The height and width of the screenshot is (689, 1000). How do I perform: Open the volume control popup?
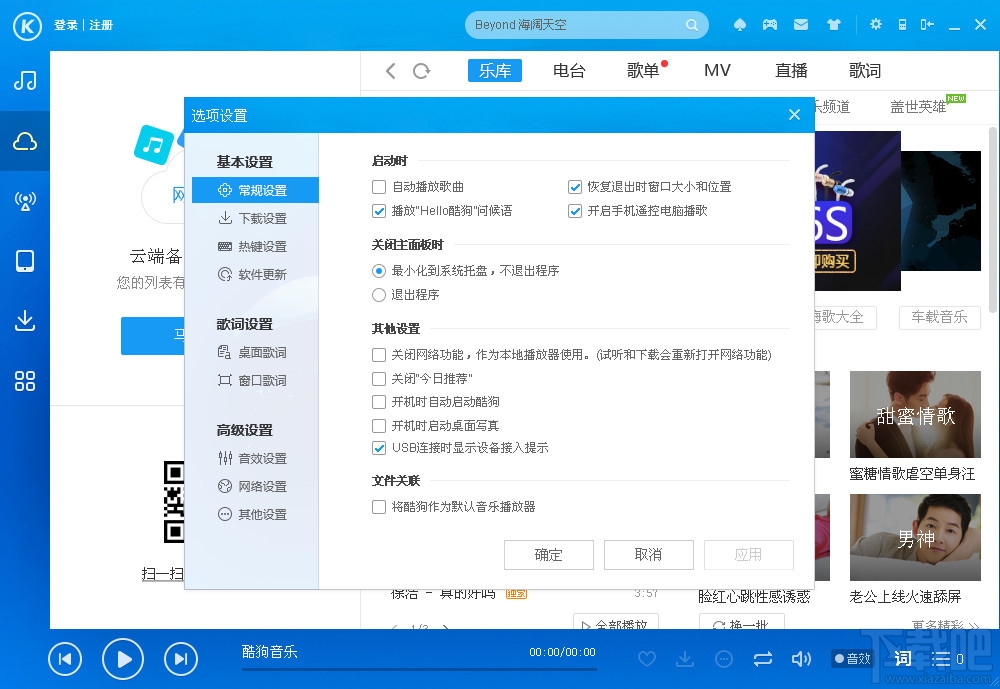pyautogui.click(x=801, y=659)
